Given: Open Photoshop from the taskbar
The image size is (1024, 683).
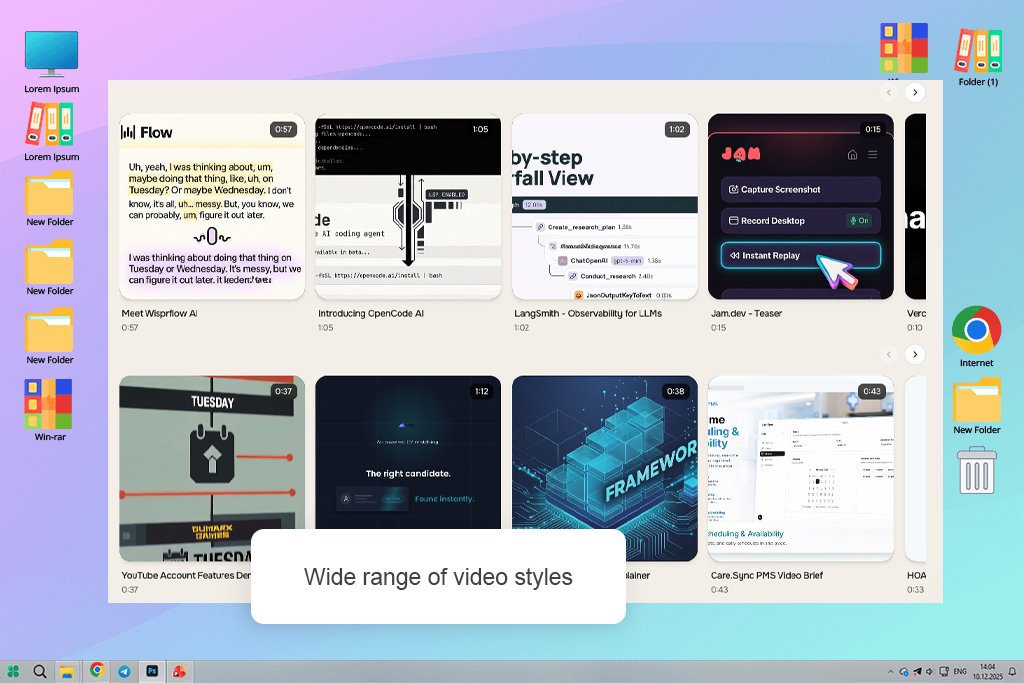Looking at the screenshot, I should tap(152, 671).
